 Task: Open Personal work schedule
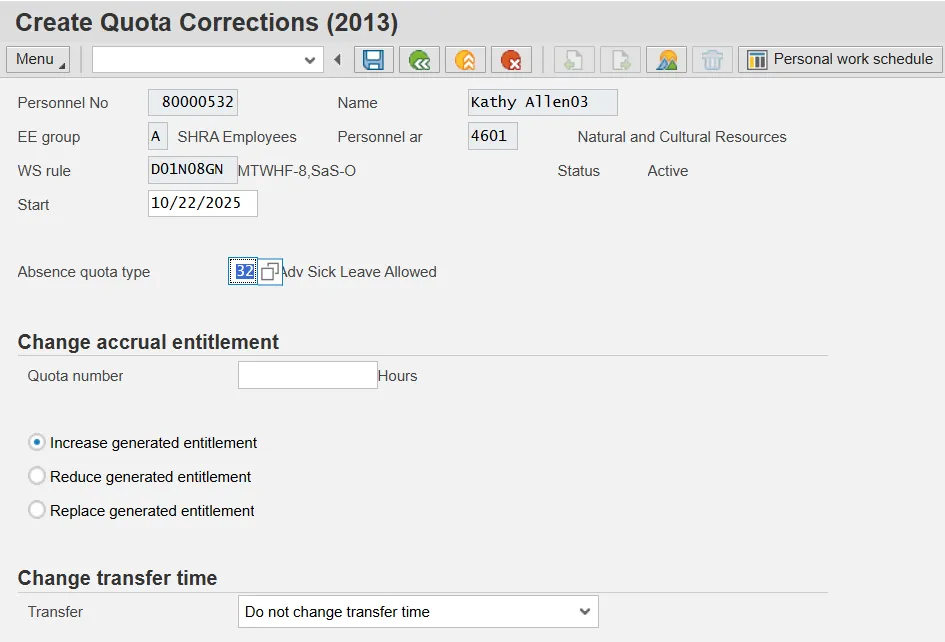pos(840,60)
